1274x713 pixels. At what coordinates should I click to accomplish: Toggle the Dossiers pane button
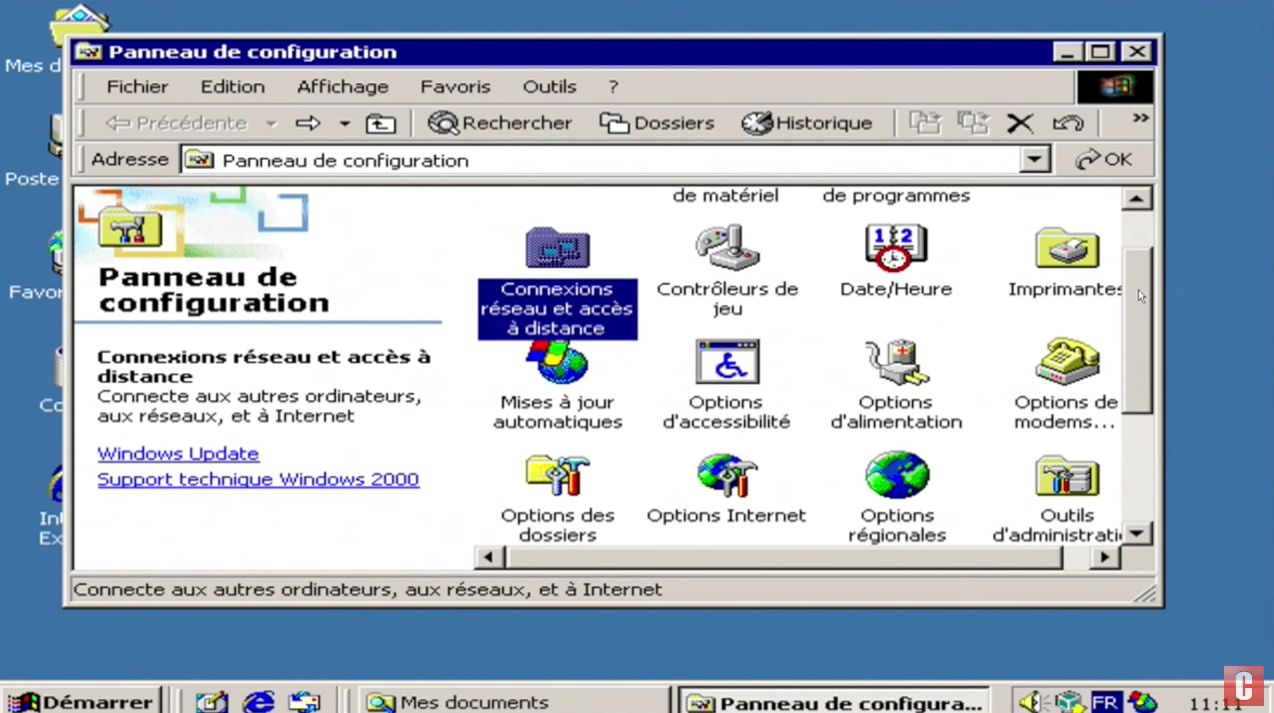click(x=657, y=123)
